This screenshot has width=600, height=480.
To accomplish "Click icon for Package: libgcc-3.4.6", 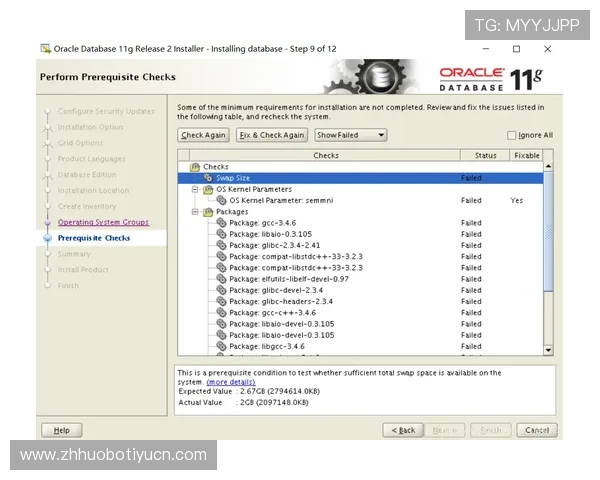I will click(221, 346).
